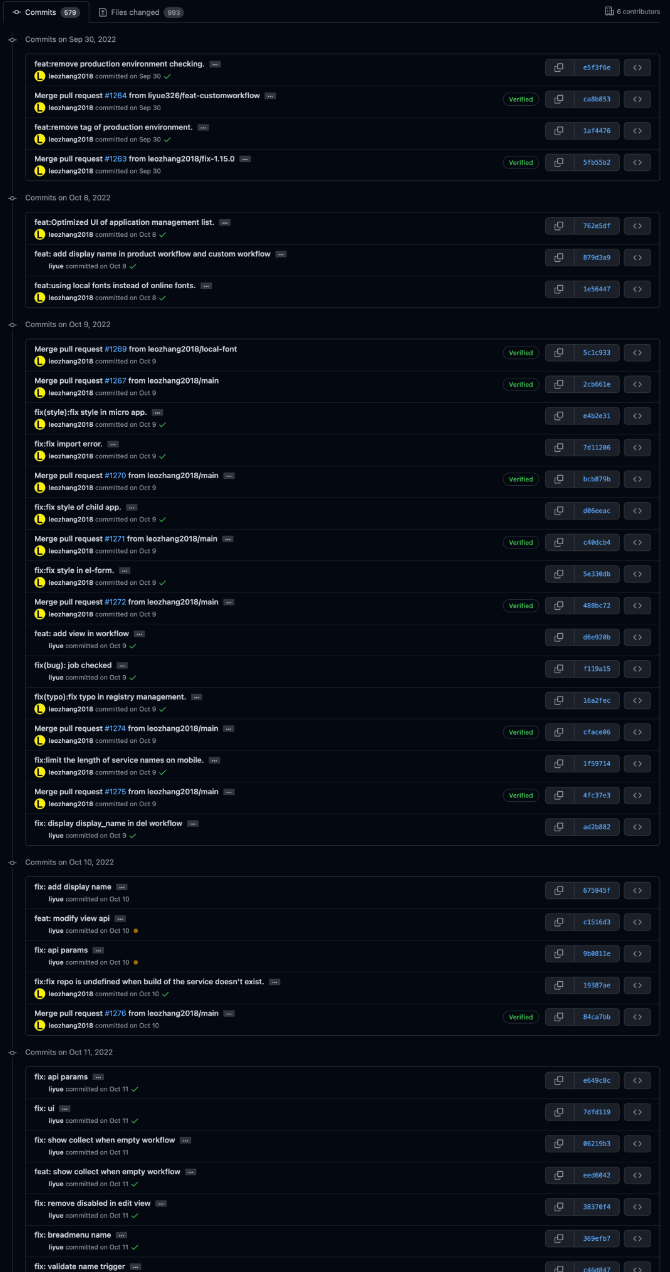The image size is (670, 1272).
Task: Browse repository at commit 675945f
Action: pyautogui.click(x=637, y=890)
